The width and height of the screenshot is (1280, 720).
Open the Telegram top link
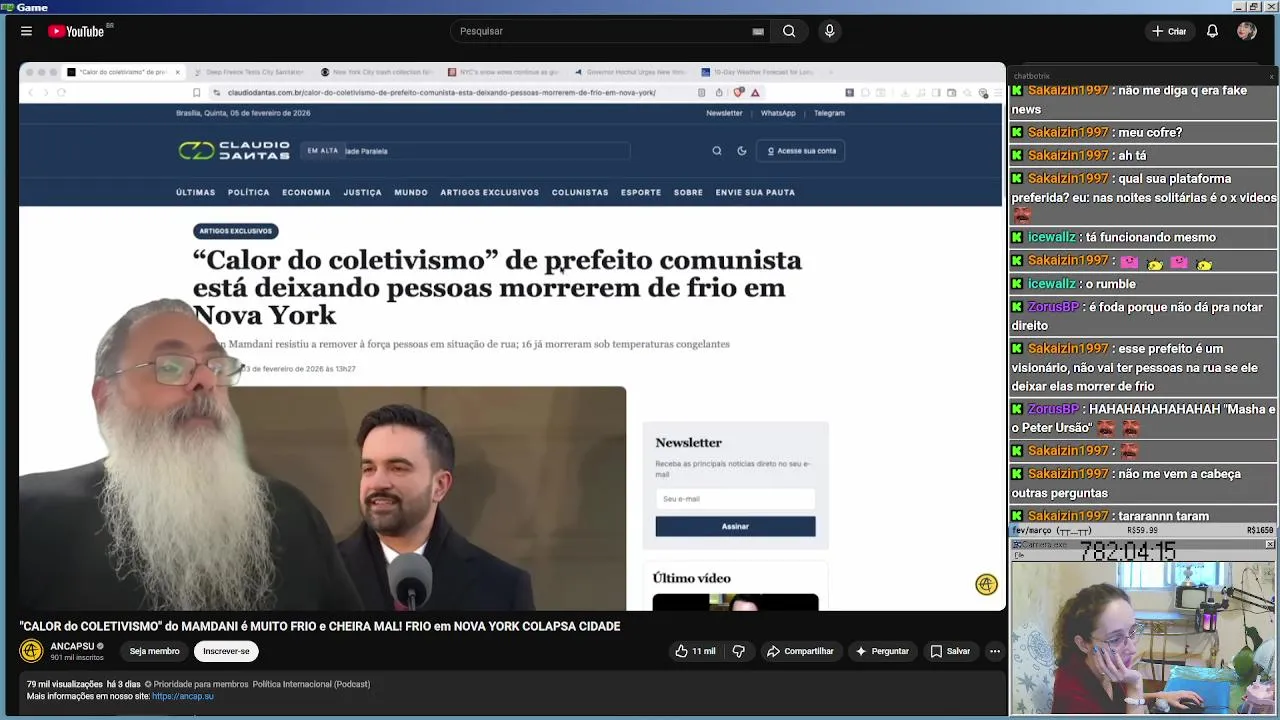(829, 113)
